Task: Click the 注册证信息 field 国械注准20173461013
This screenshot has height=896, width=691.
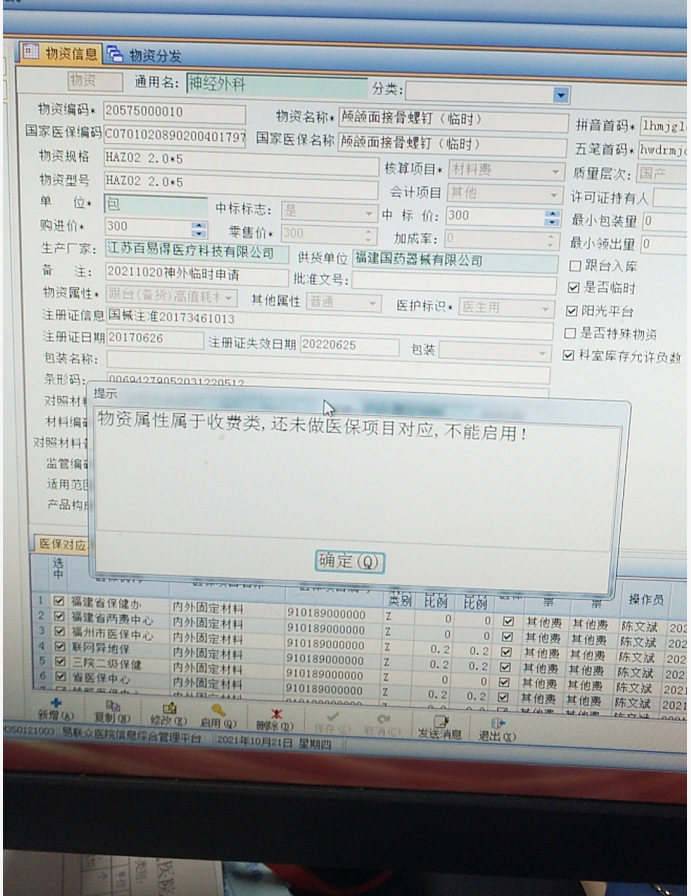Action: [329, 322]
